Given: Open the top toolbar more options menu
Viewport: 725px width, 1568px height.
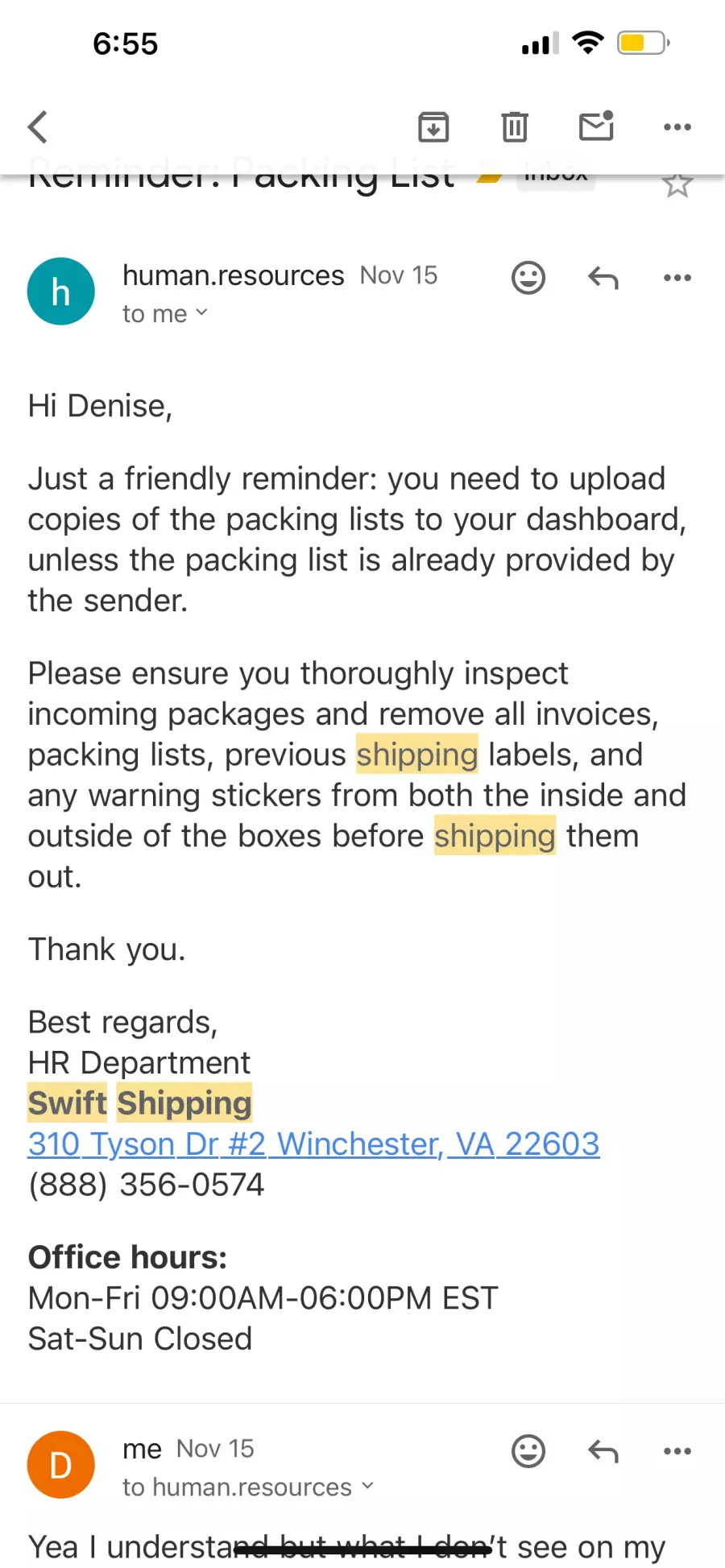Looking at the screenshot, I should click(677, 127).
